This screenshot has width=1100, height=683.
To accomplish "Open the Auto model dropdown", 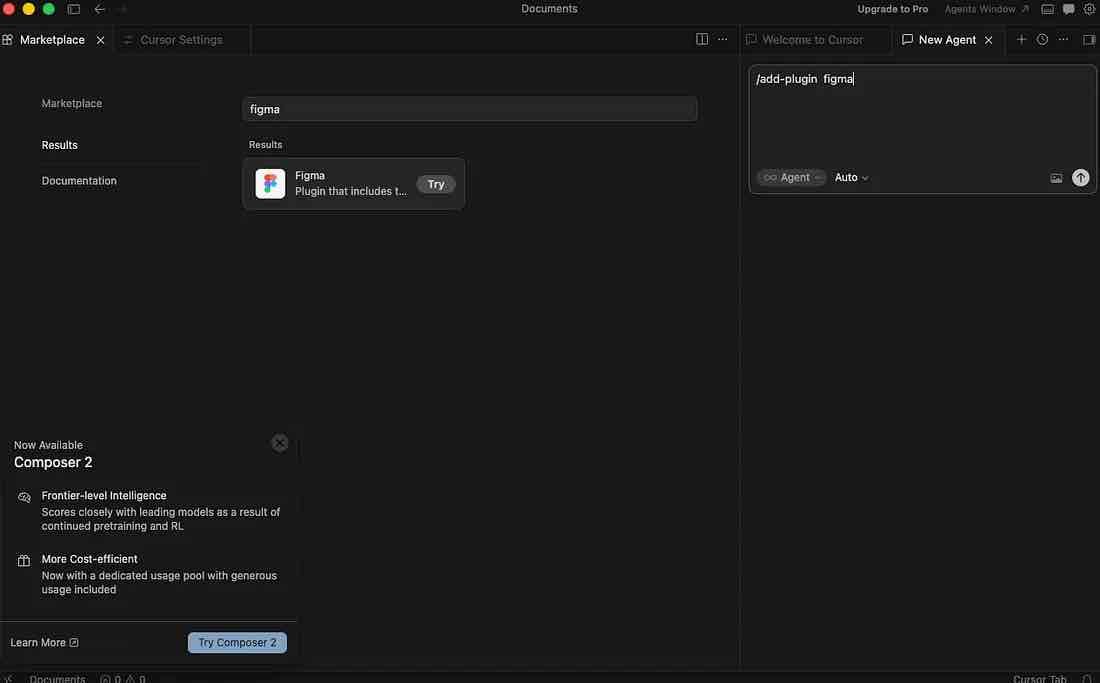I will pos(851,177).
